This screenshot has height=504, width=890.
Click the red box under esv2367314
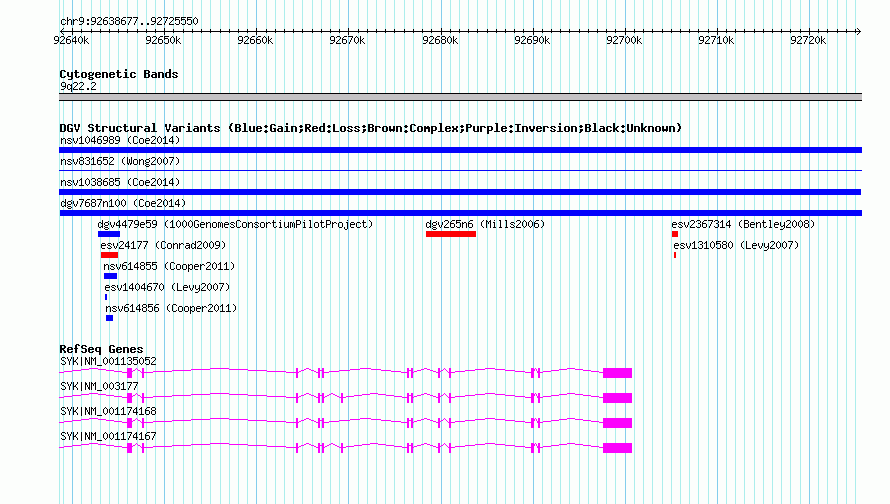[x=675, y=234]
